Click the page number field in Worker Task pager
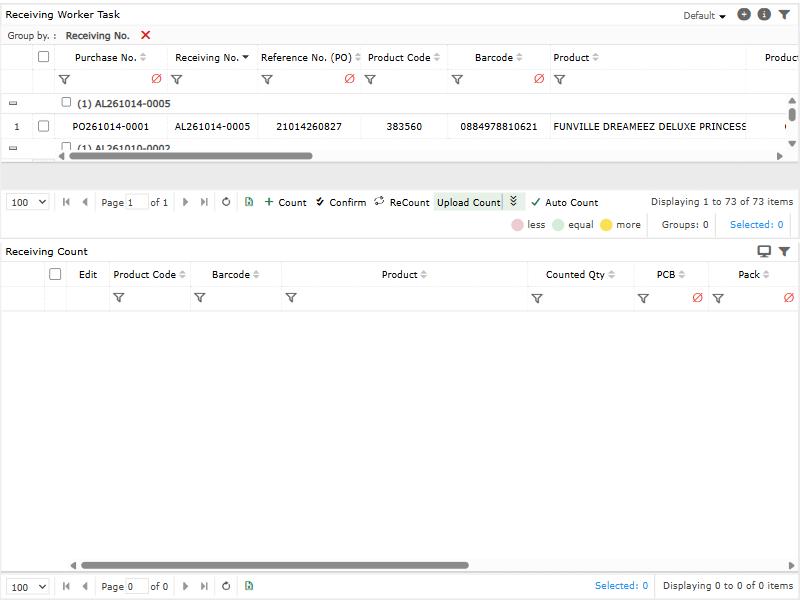Viewport: 800px width, 600px height. (137, 203)
